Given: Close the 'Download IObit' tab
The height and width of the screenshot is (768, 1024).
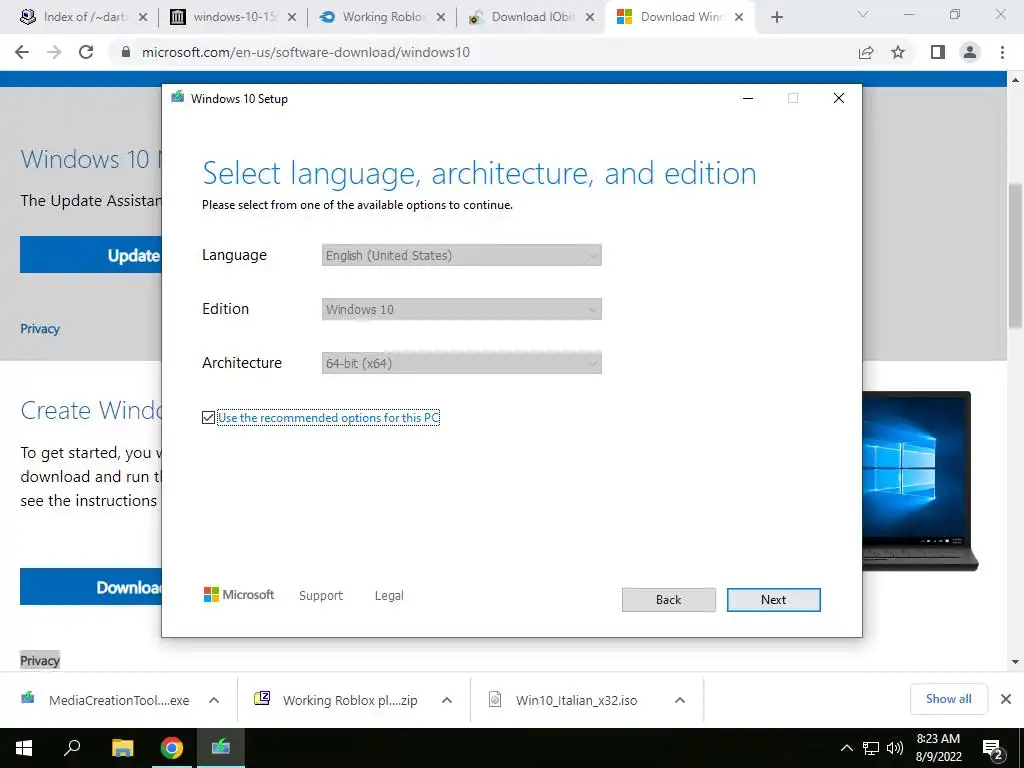Looking at the screenshot, I should coord(590,18).
